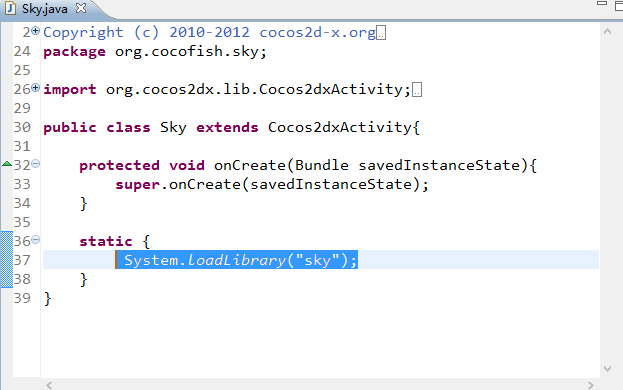Collapse the onCreate method at line 32
Screen dimensions: 623x390
pyautogui.click(x=36, y=164)
